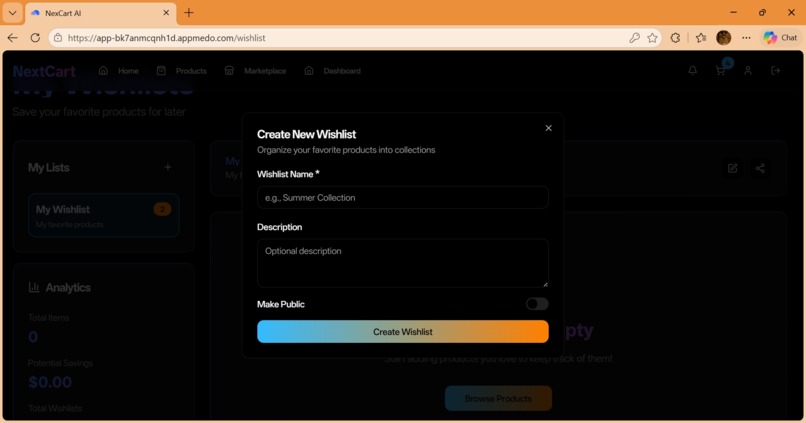The width and height of the screenshot is (806, 423).
Task: Expand the tab search dropdown arrow
Action: [x=12, y=13]
